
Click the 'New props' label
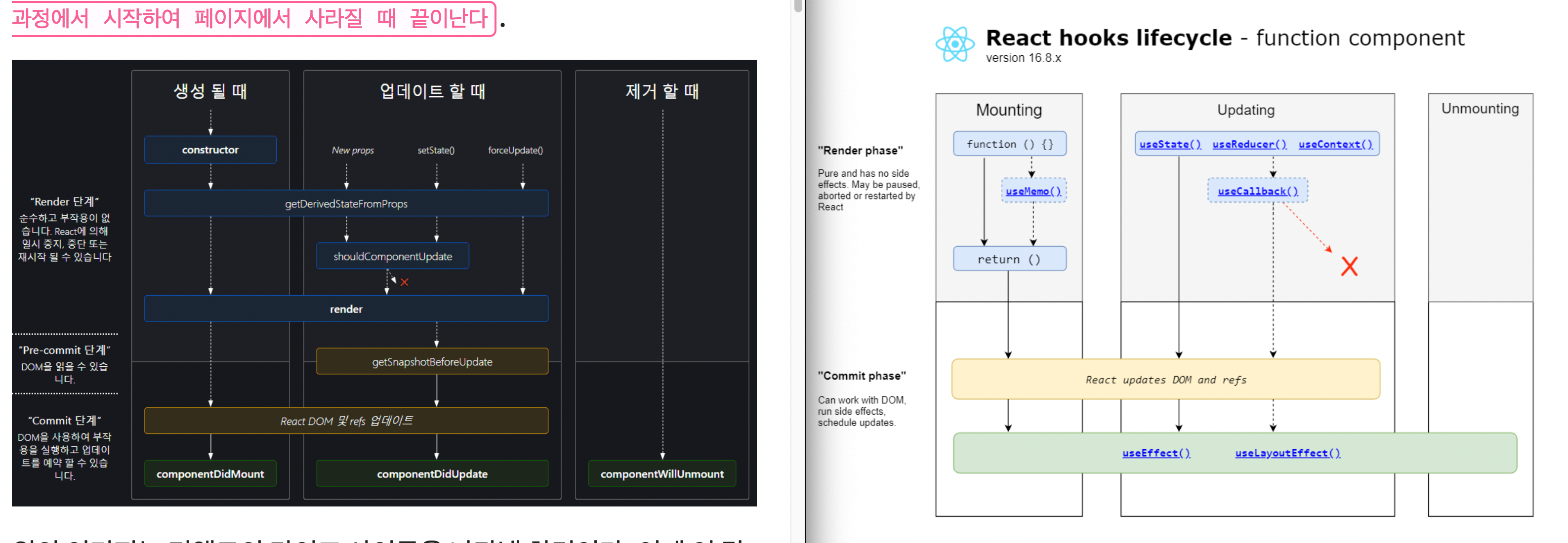pyautogui.click(x=352, y=150)
